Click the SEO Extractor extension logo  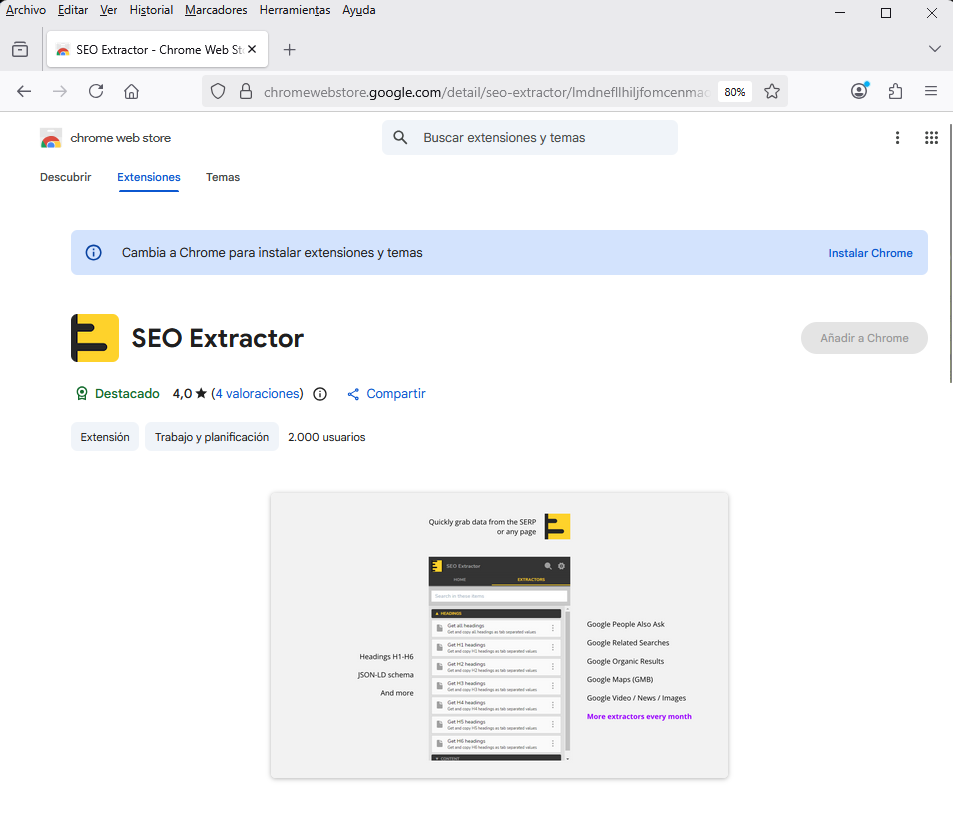[x=94, y=338]
